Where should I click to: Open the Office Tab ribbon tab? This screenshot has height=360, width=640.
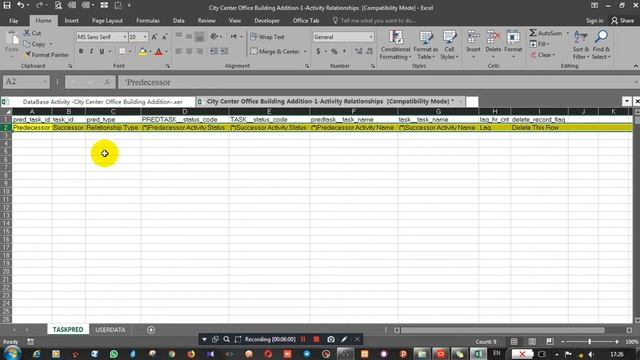pyautogui.click(x=306, y=20)
